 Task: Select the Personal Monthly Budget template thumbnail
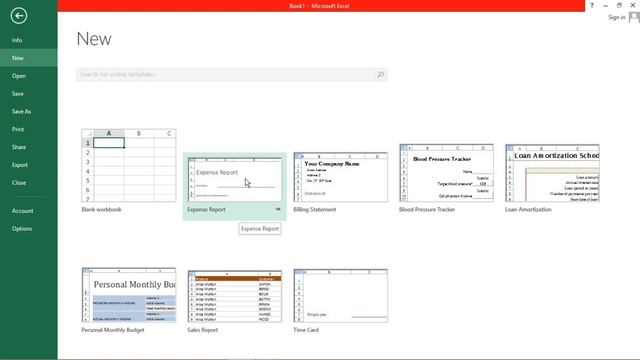click(129, 295)
